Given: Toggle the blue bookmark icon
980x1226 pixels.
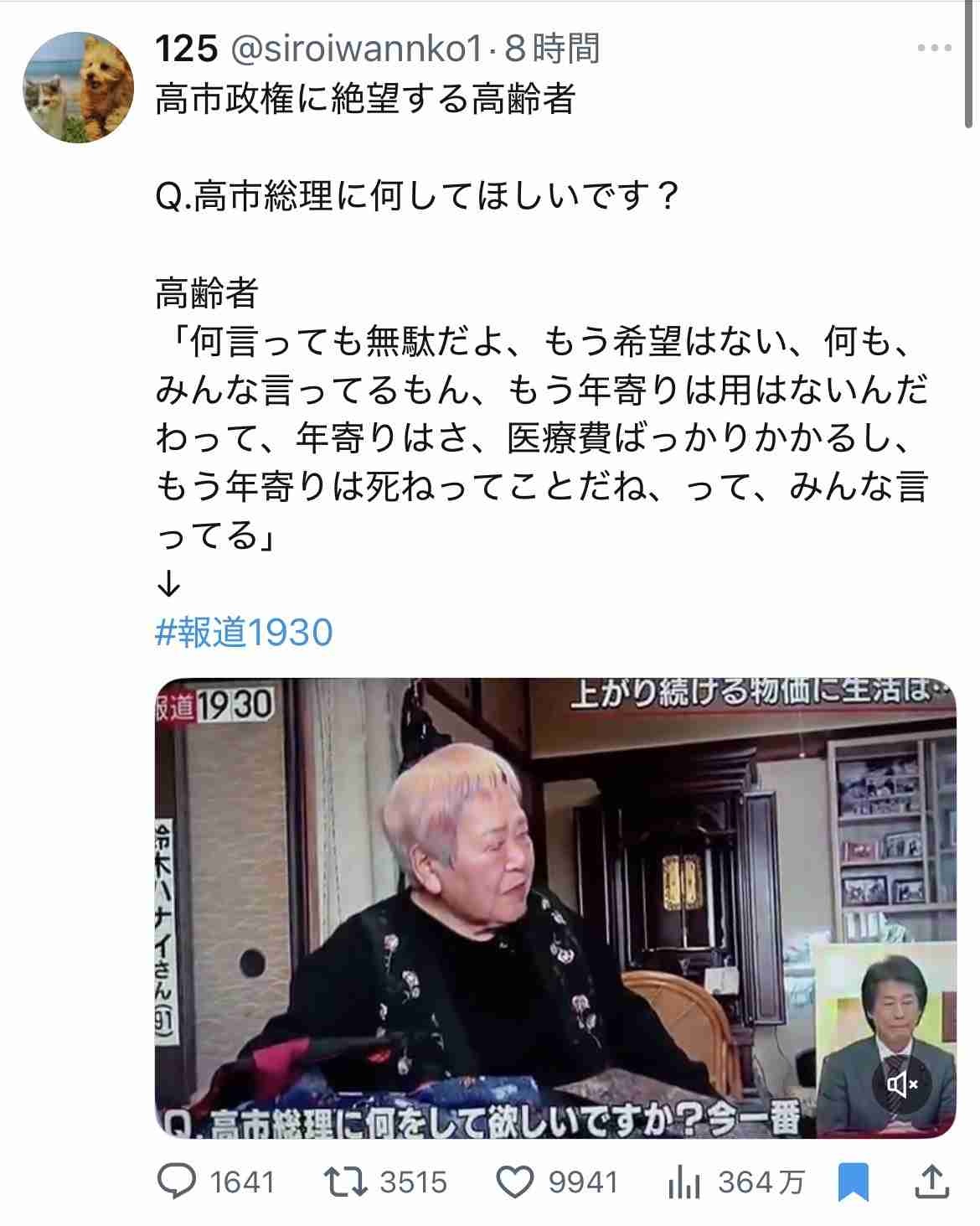Looking at the screenshot, I should click(854, 1182).
